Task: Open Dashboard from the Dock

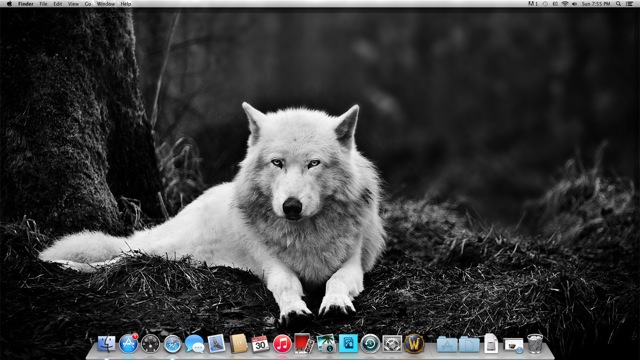Action: tap(150, 344)
